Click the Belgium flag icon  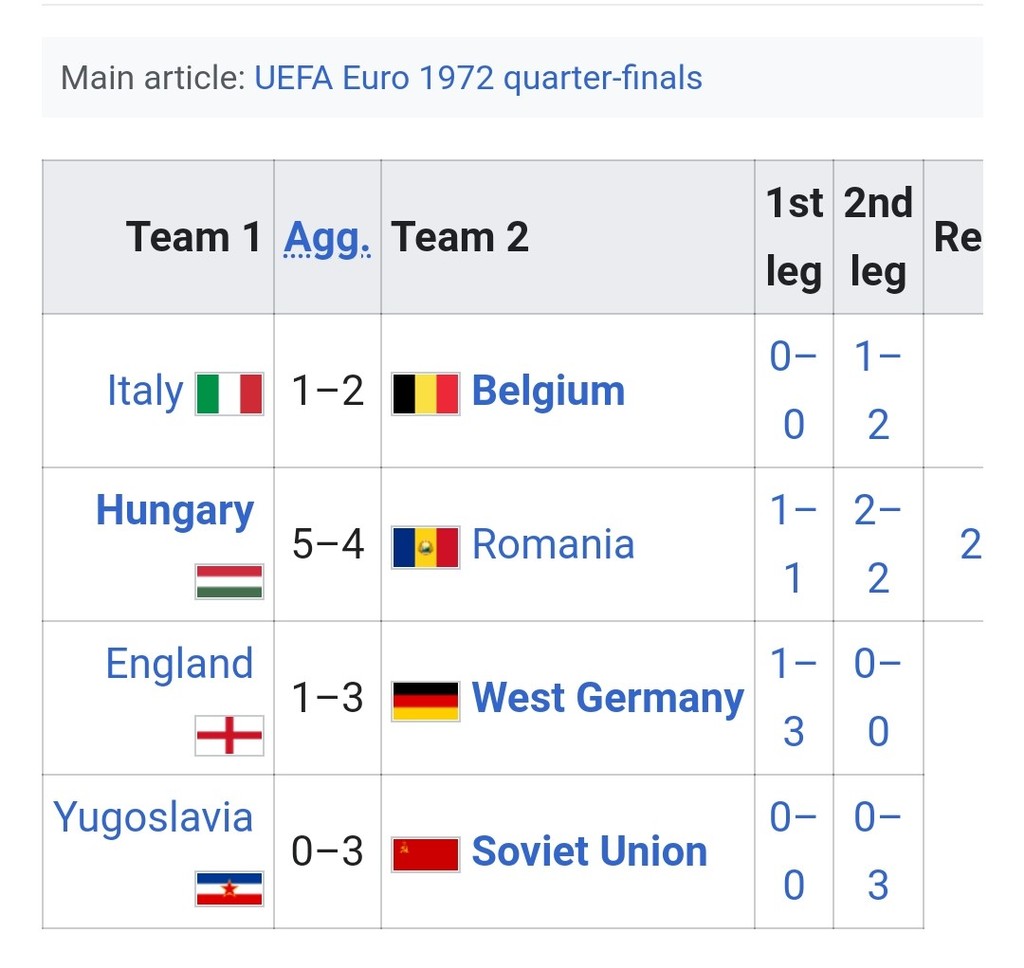(x=426, y=393)
